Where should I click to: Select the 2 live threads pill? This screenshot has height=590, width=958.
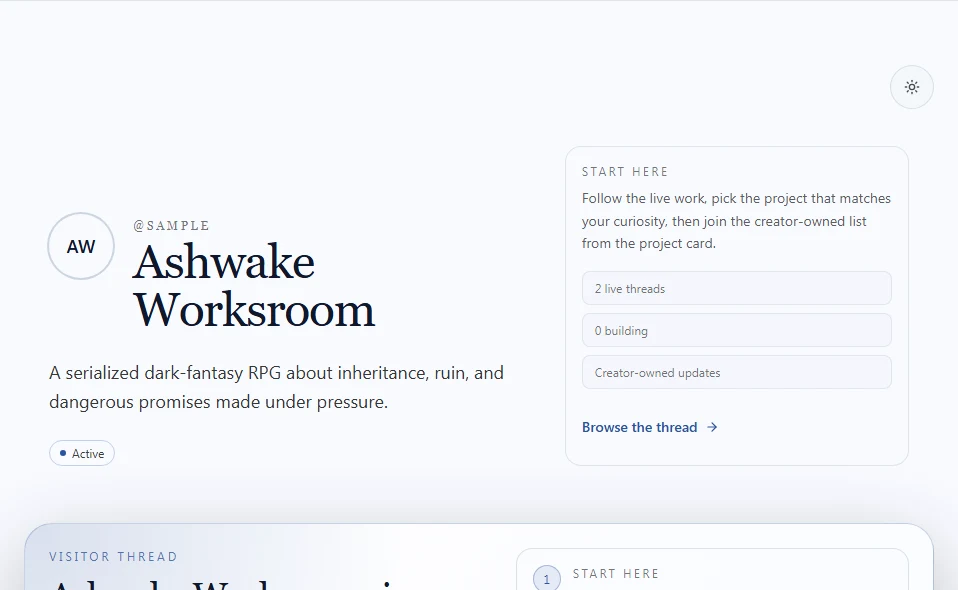[x=736, y=288]
